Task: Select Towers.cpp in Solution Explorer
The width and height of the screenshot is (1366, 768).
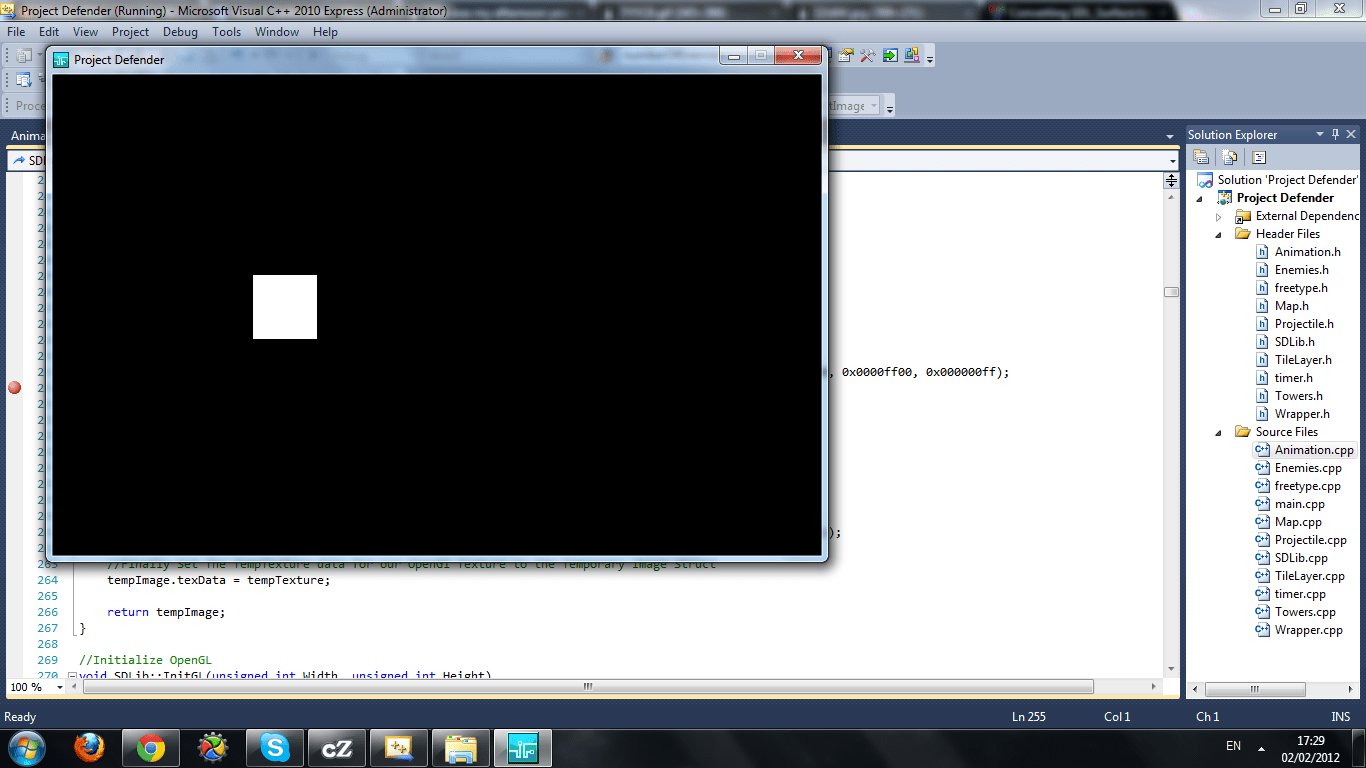Action: [1306, 611]
